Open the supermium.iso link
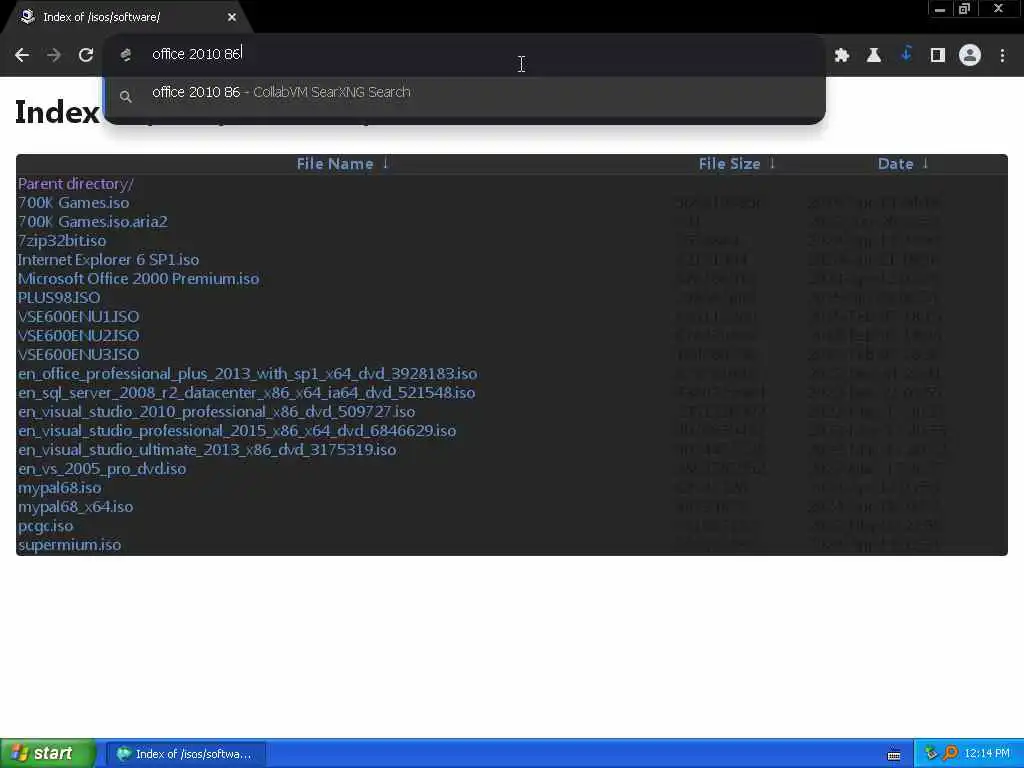1024x768 pixels. pos(69,544)
